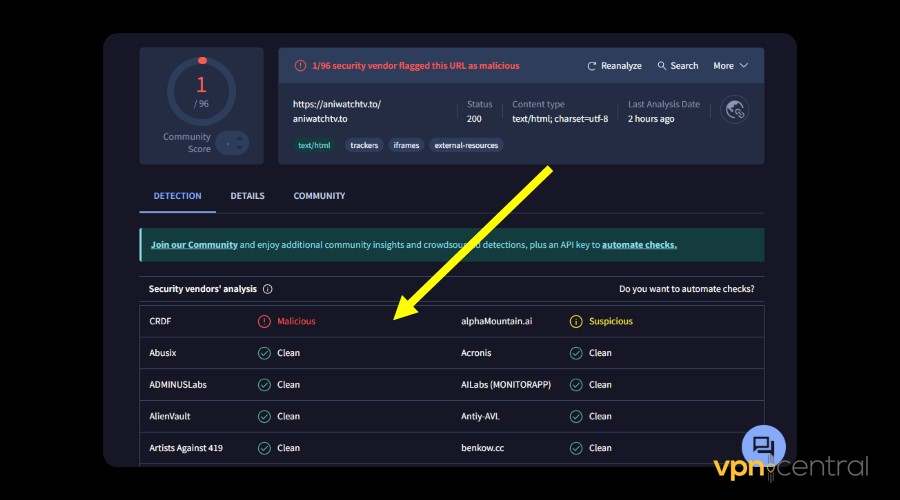The width and height of the screenshot is (900, 500).
Task: Select the trackers tag
Action: 364,145
